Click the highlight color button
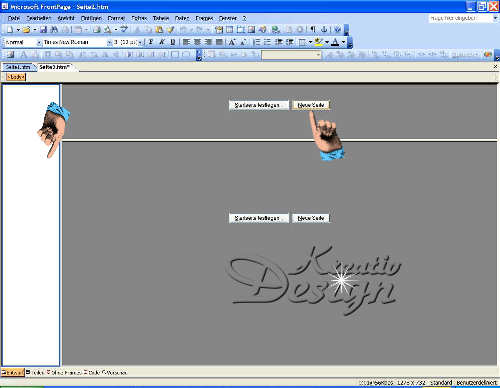500x388 pixels. click(318, 42)
